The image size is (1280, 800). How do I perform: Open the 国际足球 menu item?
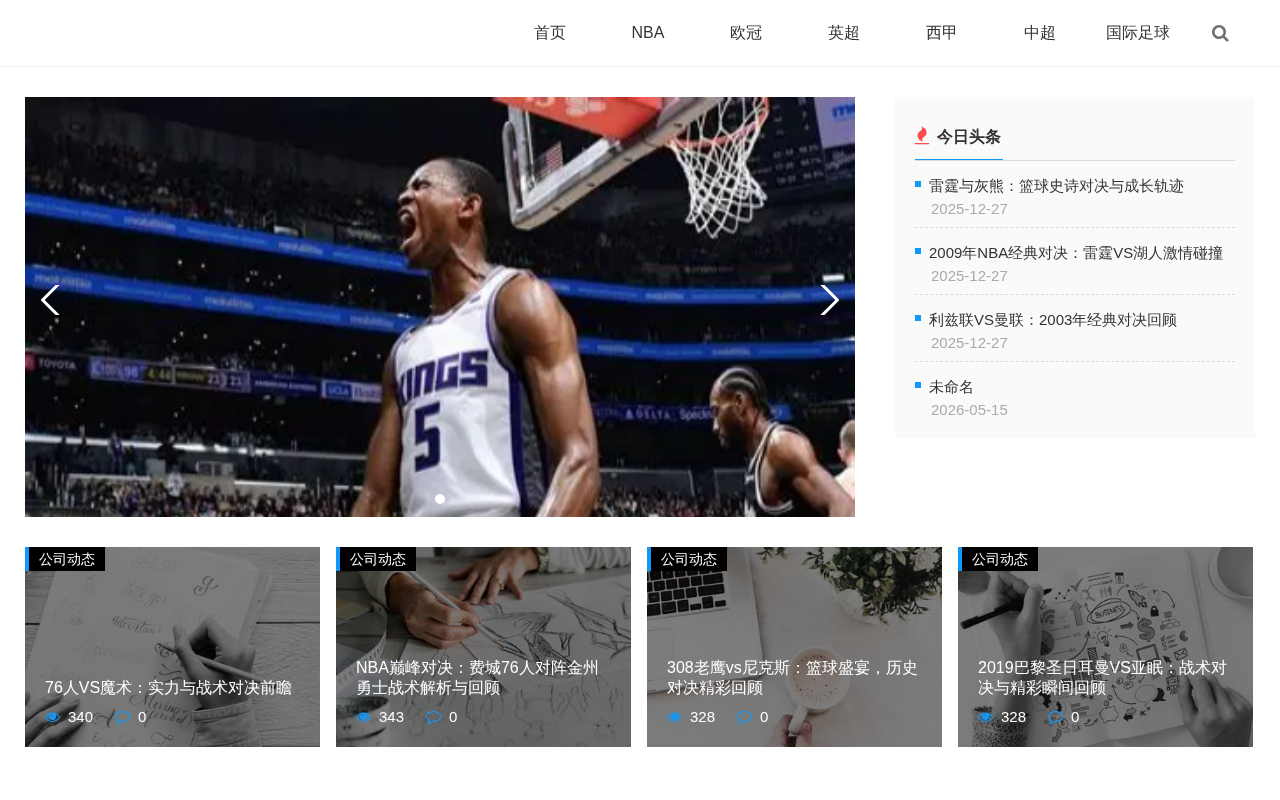1138,33
